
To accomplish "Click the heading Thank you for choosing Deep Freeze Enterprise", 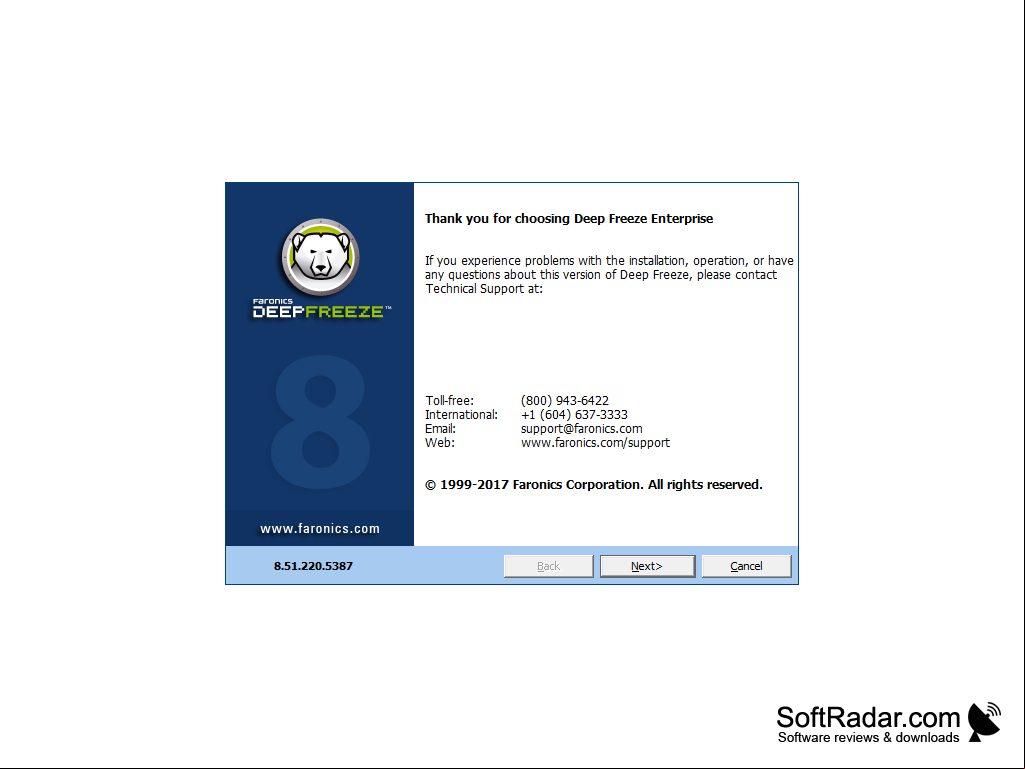I will 569,218.
